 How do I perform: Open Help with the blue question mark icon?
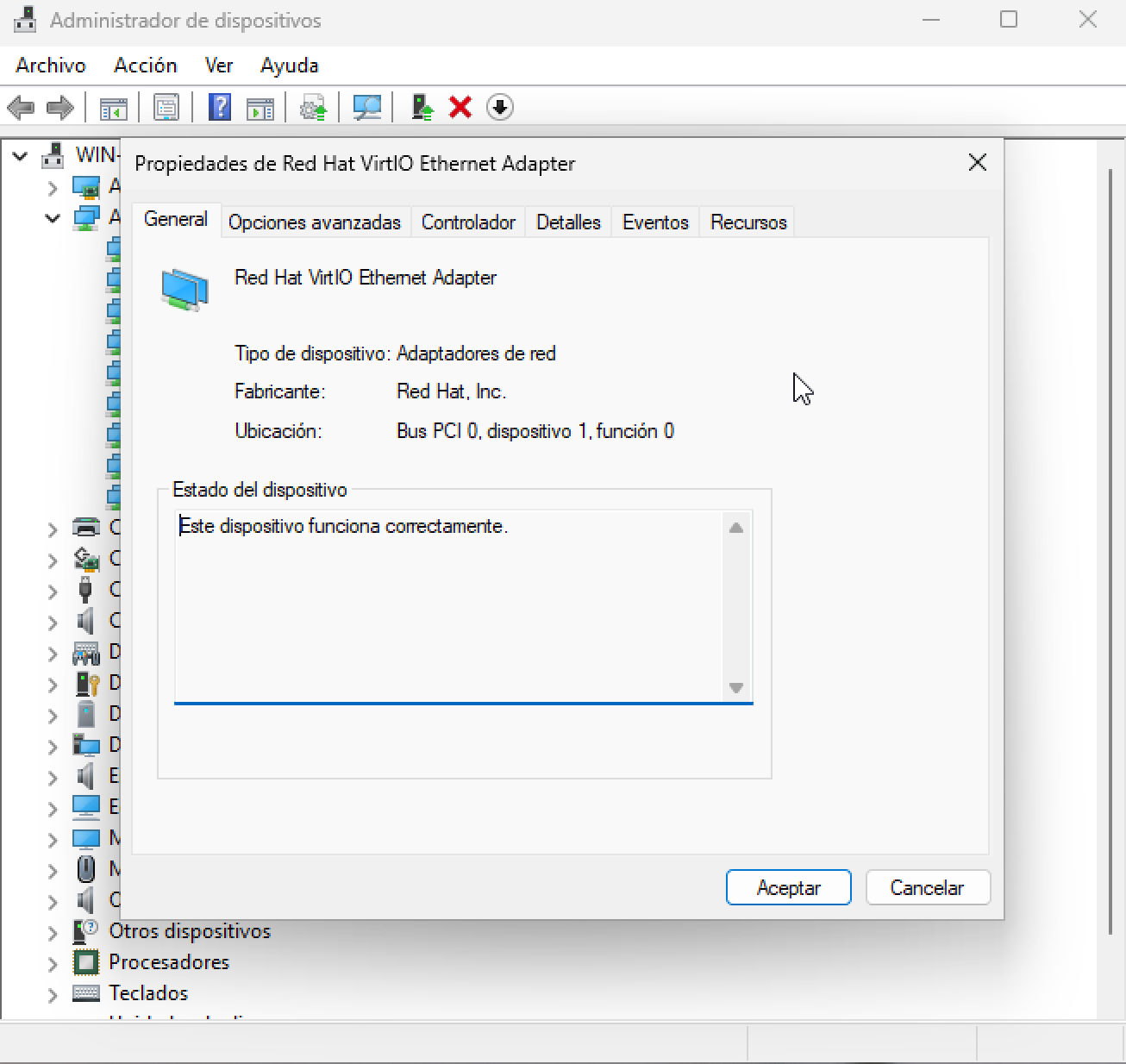[220, 107]
